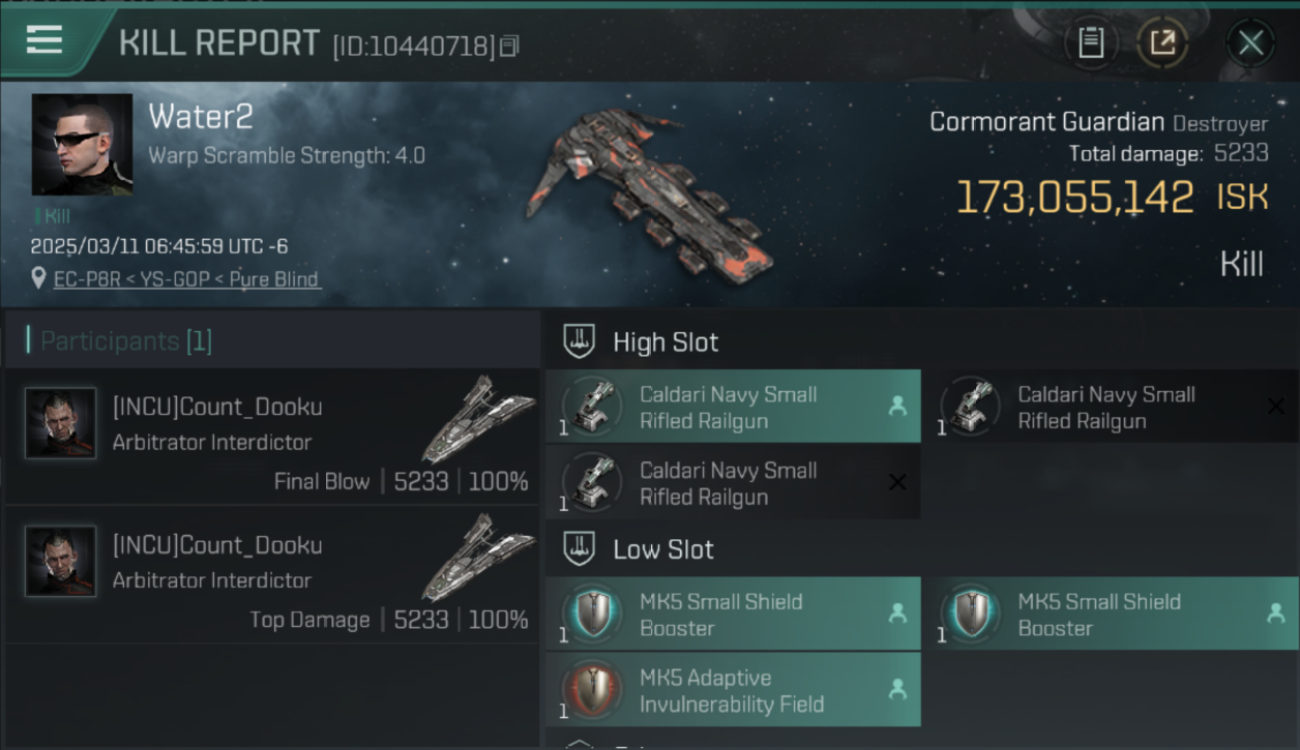View Water2 pilot portrait
1300x750 pixels.
coord(82,144)
